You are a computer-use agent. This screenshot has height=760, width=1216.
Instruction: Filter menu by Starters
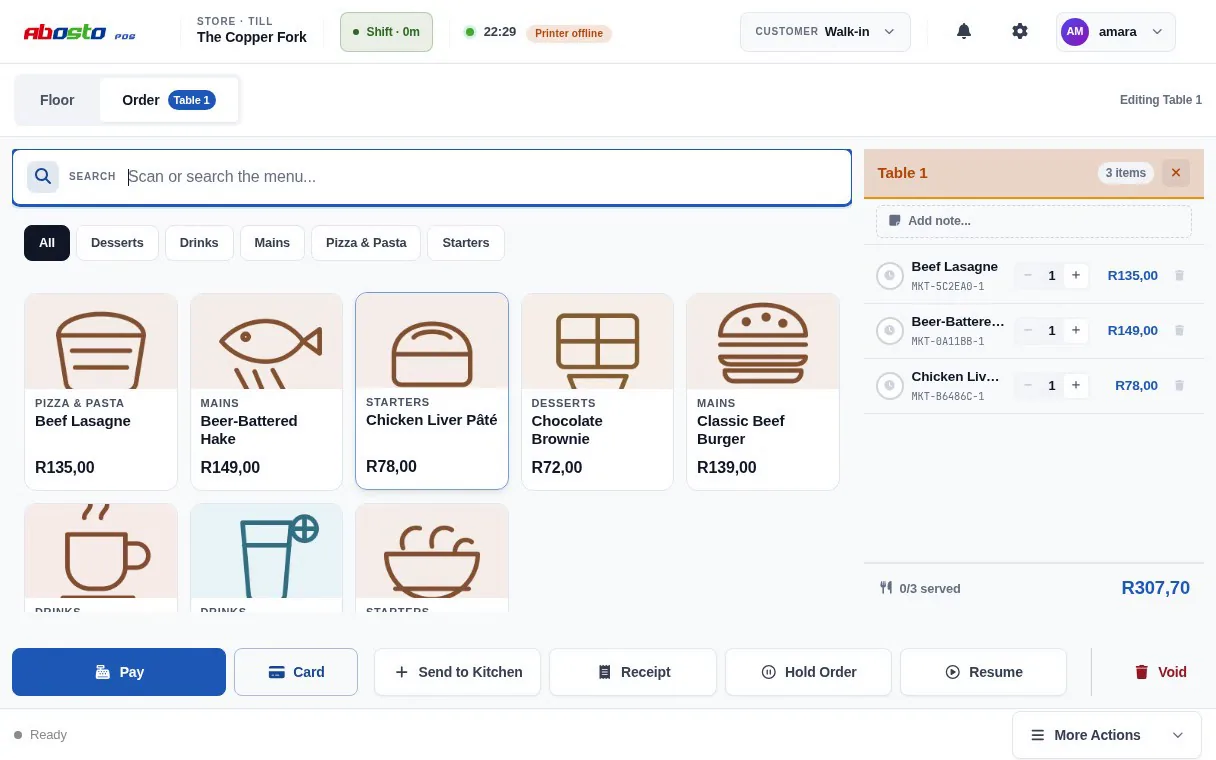point(466,243)
